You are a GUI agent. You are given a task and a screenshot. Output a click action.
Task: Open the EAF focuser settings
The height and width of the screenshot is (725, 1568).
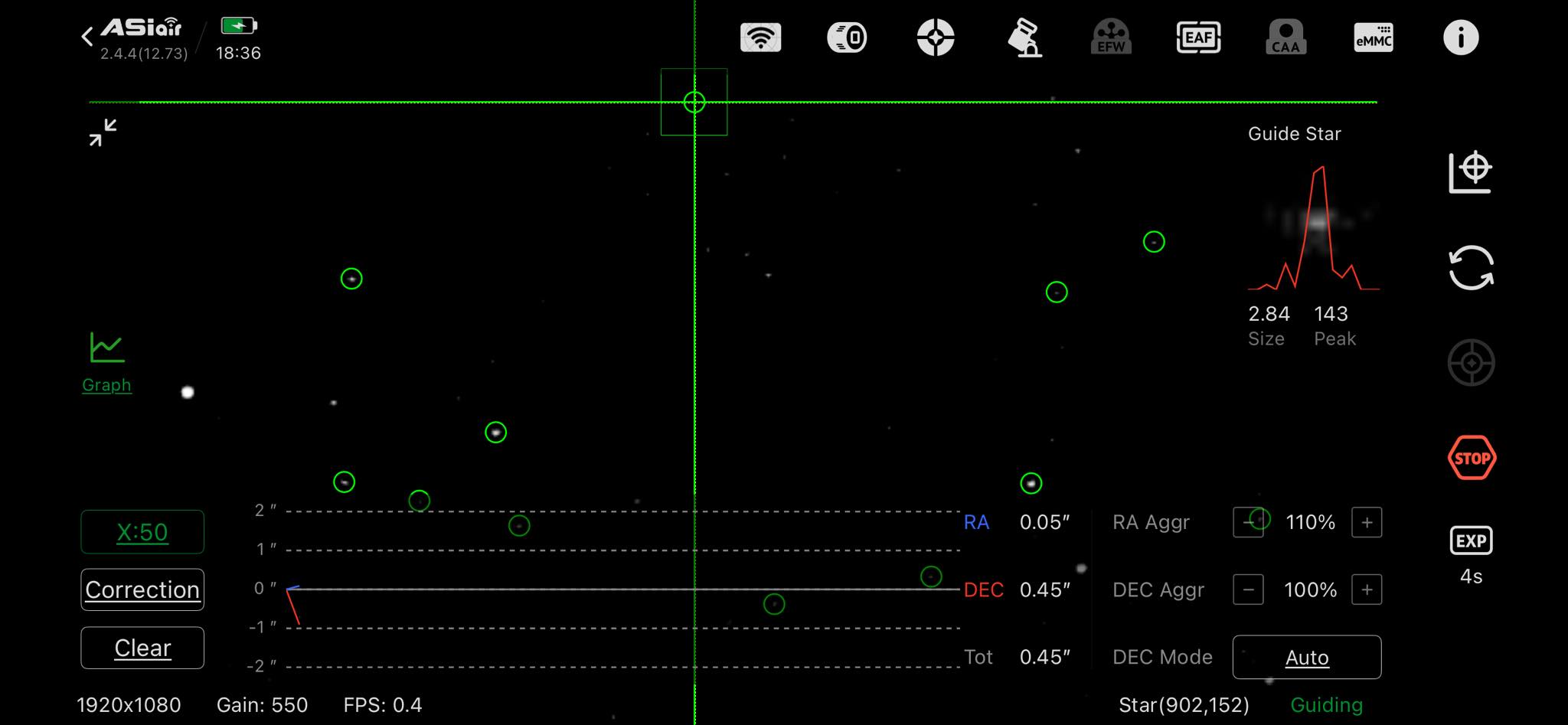(1198, 38)
